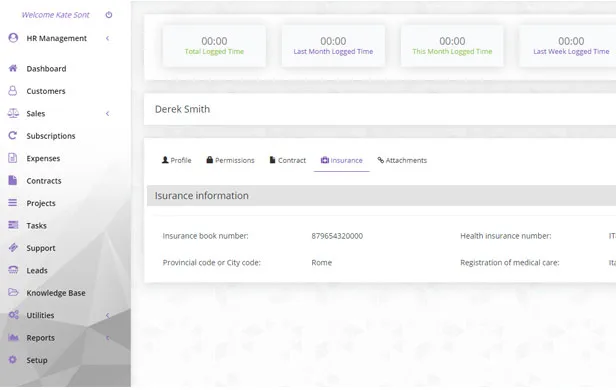Open Tasks from the sidebar
Image resolution: width=616 pixels, height=390 pixels.
[x=37, y=225]
